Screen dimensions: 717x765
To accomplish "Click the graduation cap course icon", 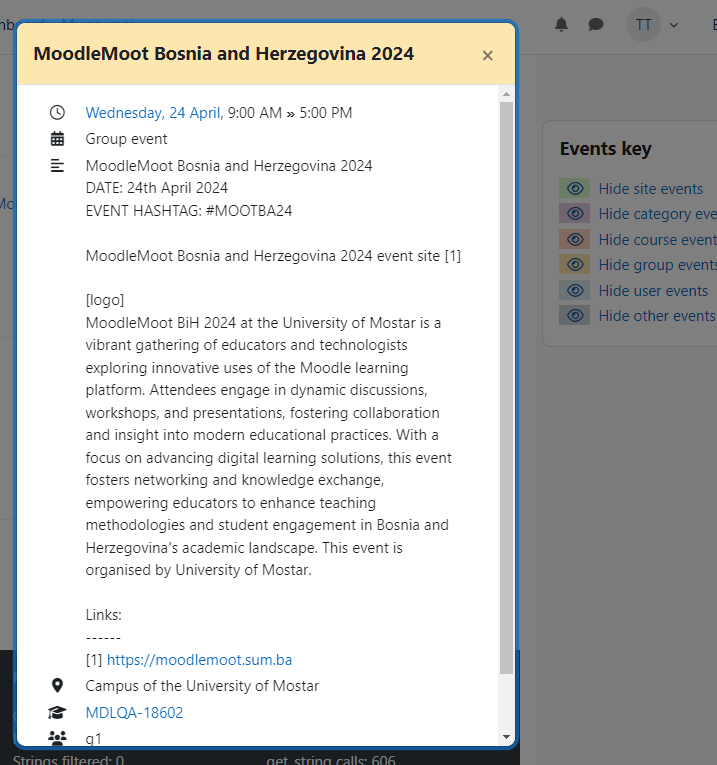I will tap(57, 712).
